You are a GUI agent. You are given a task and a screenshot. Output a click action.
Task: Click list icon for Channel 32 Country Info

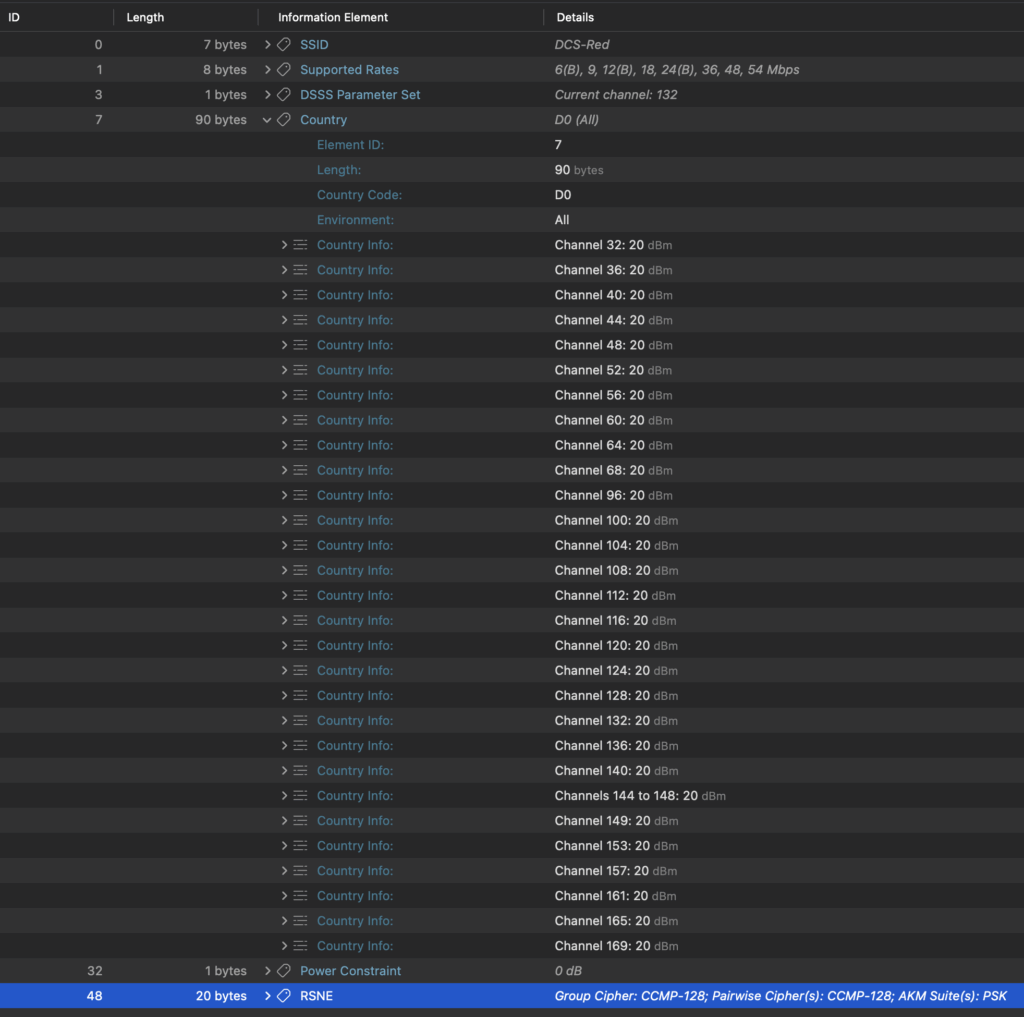pyautogui.click(x=300, y=245)
